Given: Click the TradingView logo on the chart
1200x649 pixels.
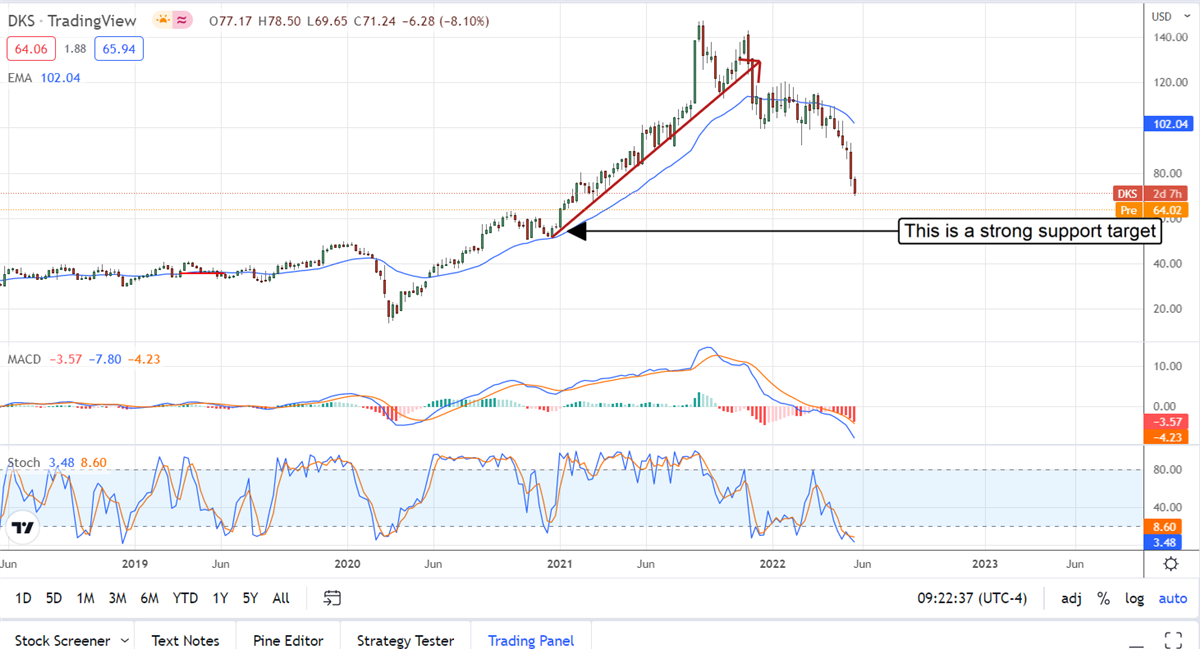Looking at the screenshot, I should pyautogui.click(x=25, y=527).
